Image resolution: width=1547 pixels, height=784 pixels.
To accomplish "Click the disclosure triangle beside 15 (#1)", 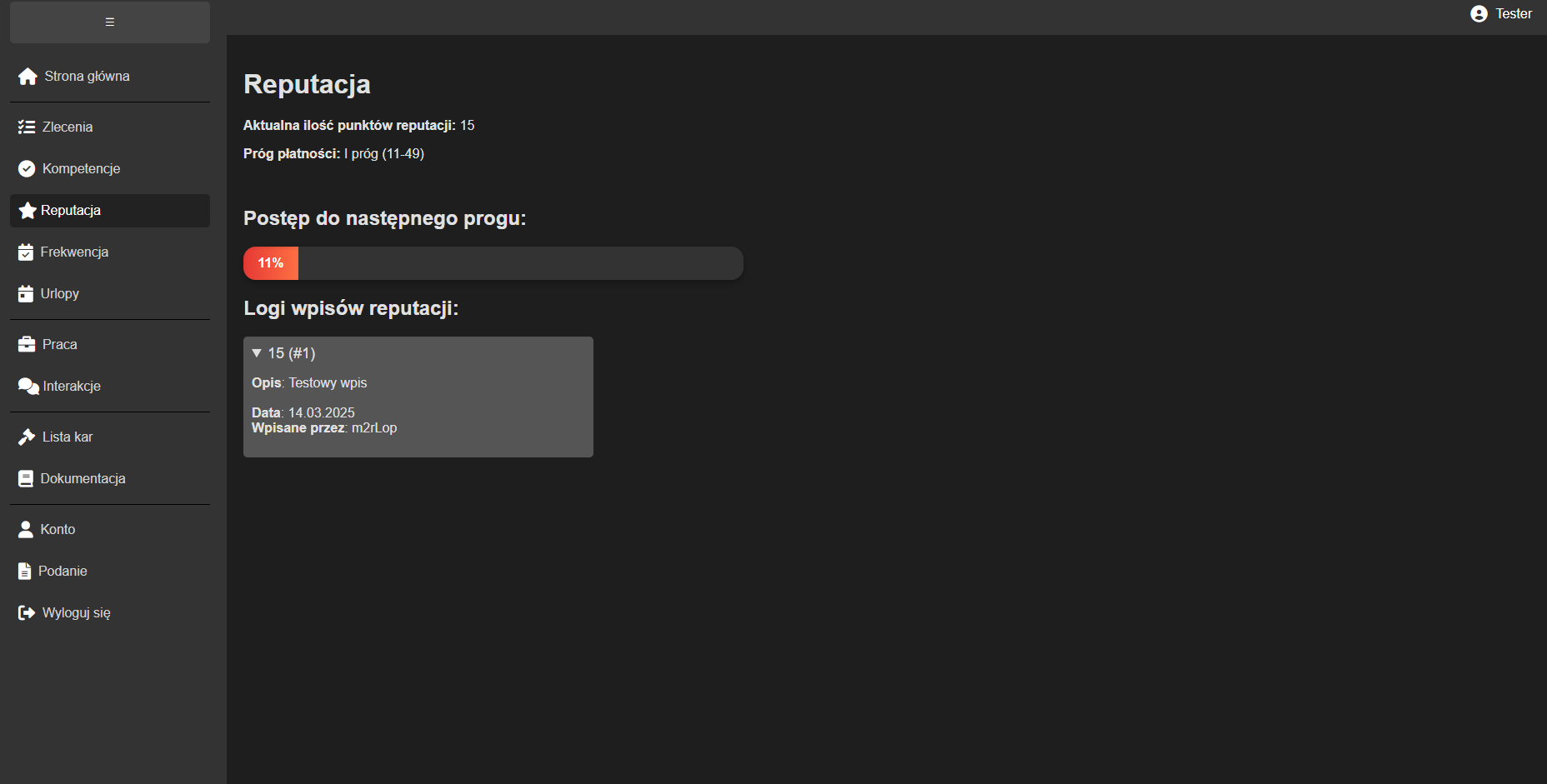I will pyautogui.click(x=257, y=353).
